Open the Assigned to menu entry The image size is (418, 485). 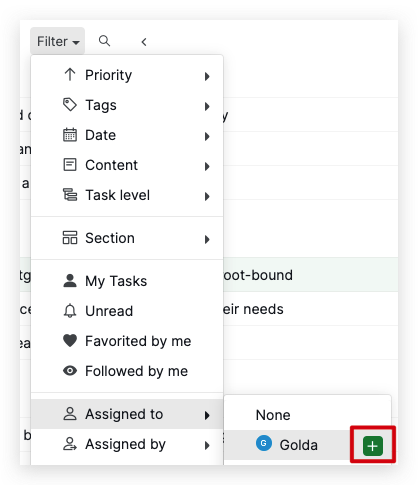pos(127,414)
